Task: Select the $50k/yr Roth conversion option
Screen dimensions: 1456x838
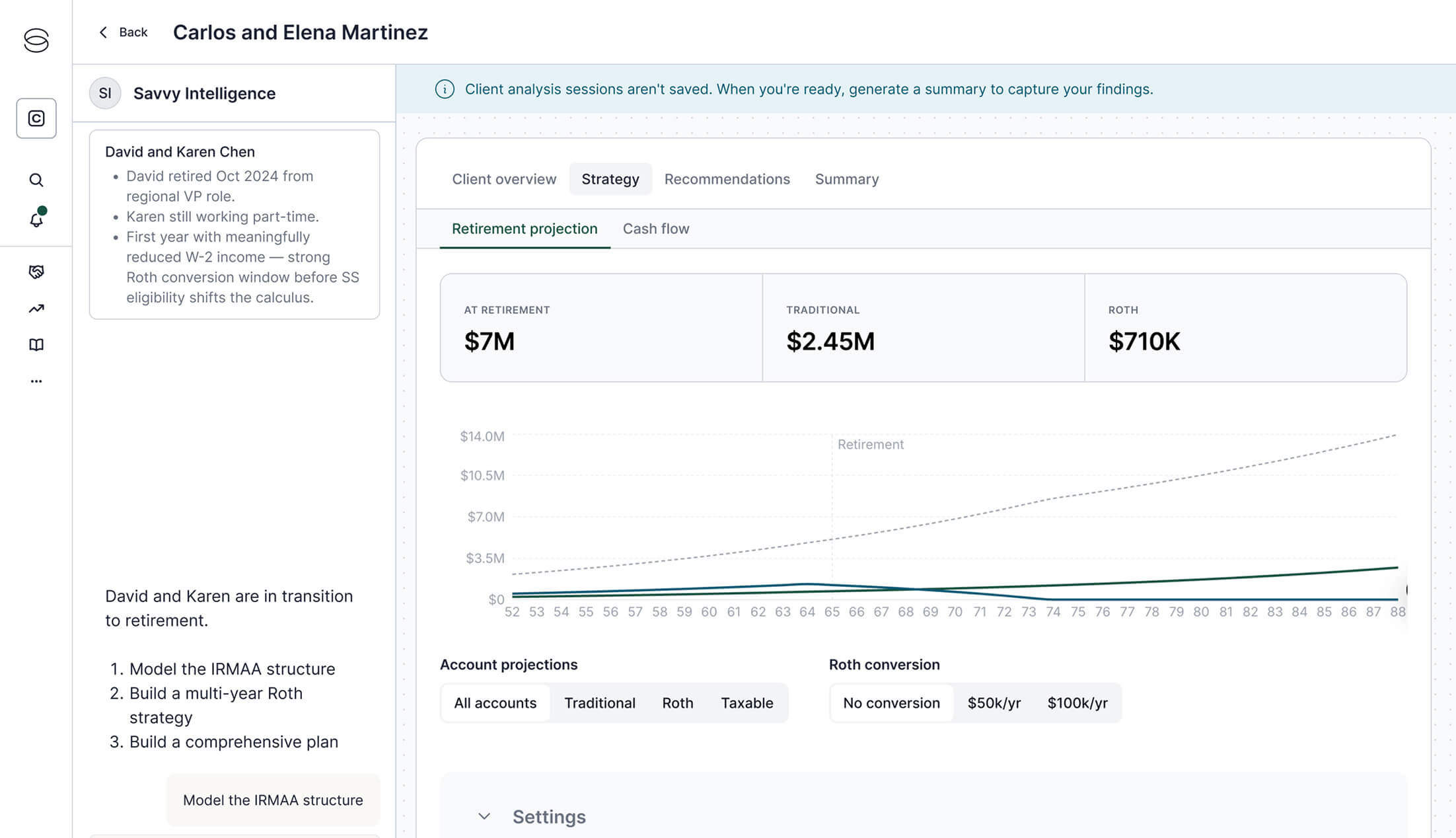Action: point(994,703)
